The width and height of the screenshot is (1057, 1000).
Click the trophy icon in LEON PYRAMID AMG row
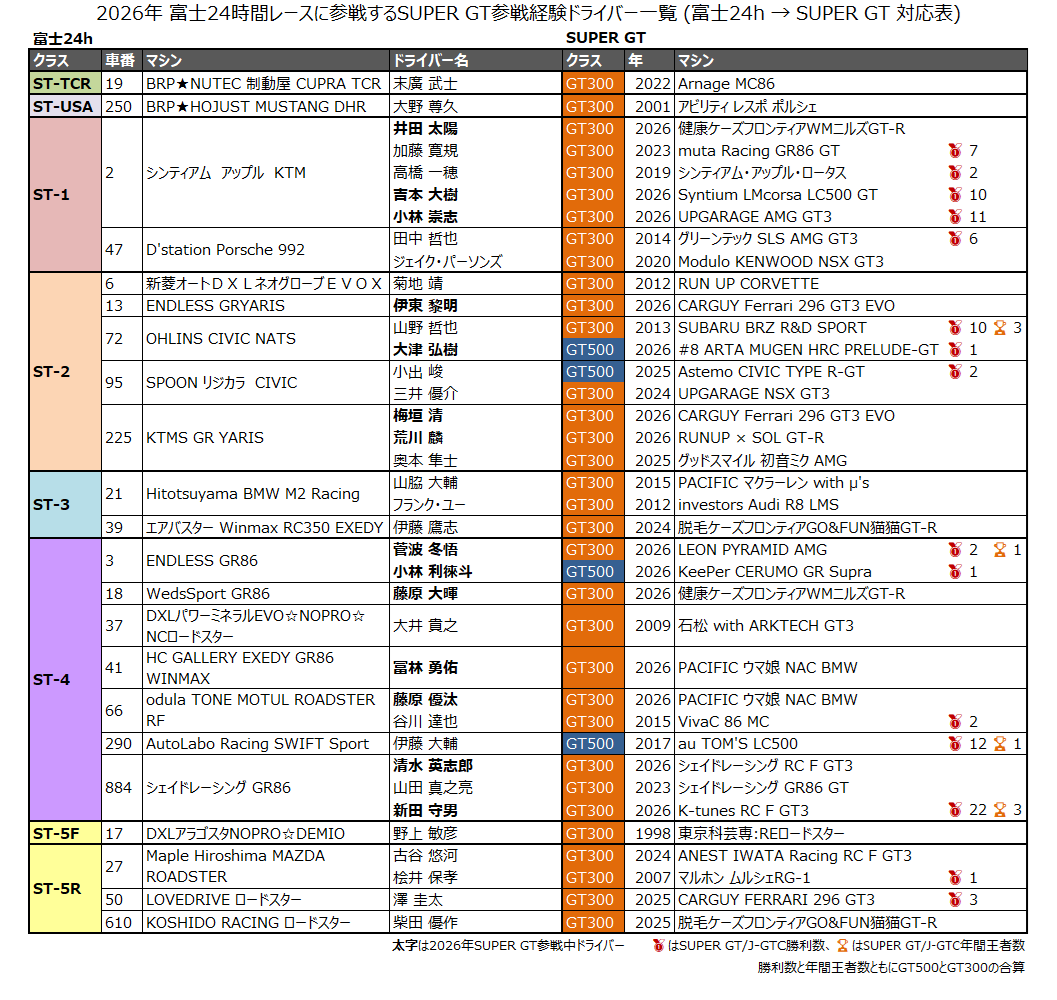(1000, 550)
